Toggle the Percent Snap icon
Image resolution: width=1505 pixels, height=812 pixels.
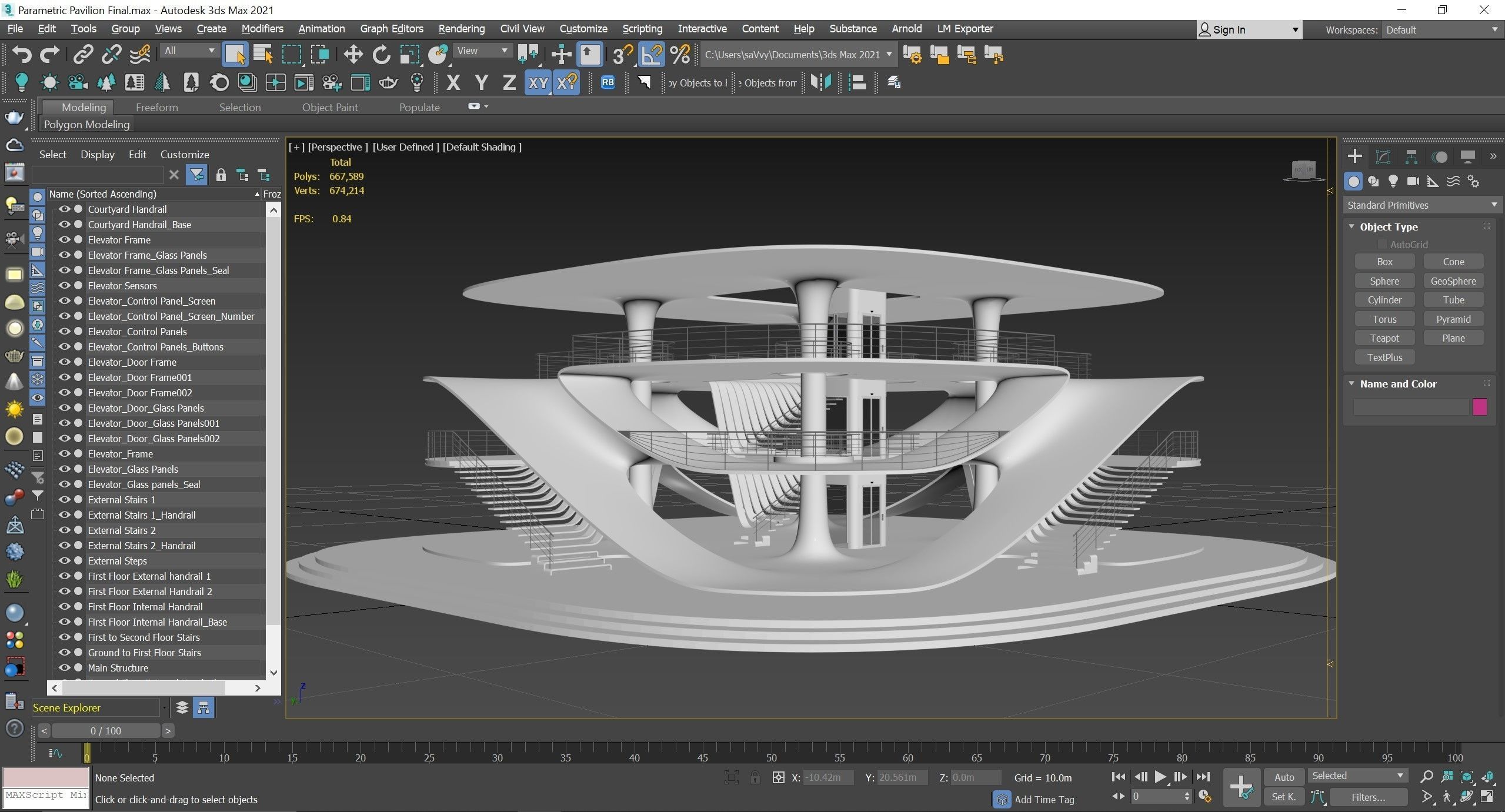pos(679,55)
